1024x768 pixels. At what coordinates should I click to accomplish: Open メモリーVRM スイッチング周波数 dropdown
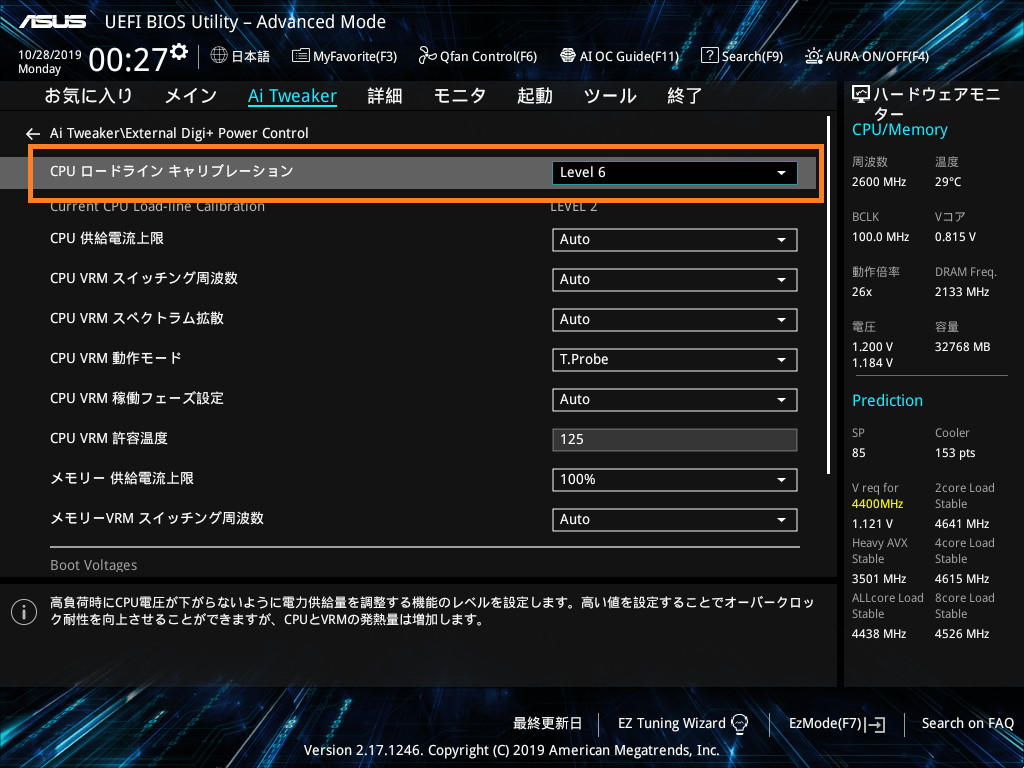pos(675,519)
